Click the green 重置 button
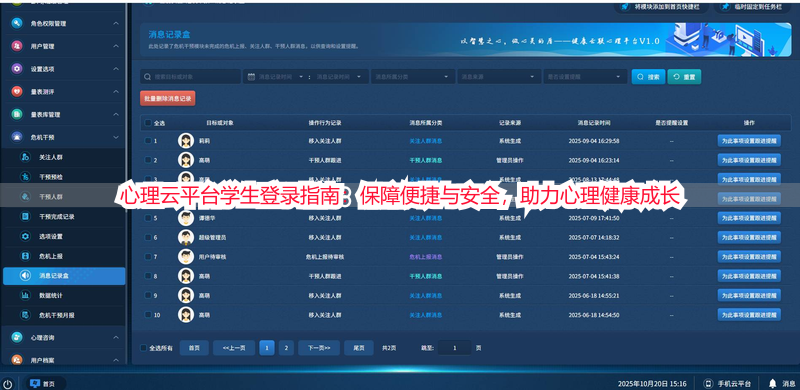The height and width of the screenshot is (390, 800). point(684,77)
